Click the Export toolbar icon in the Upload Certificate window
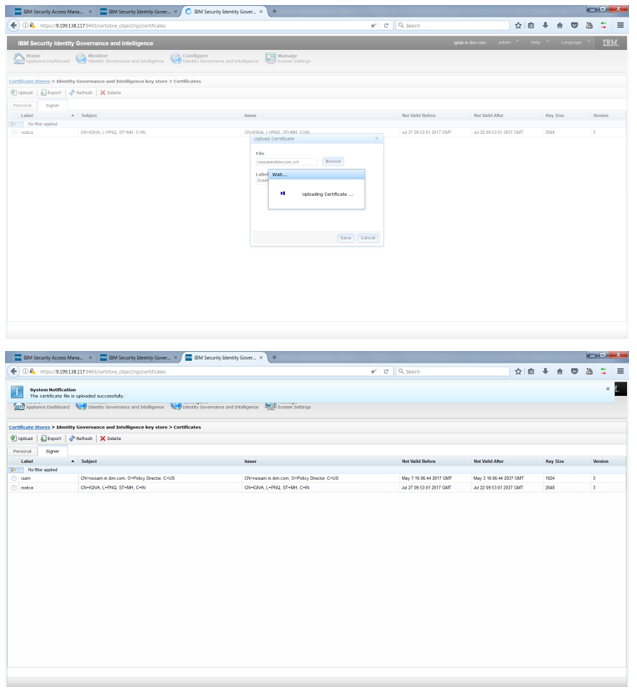This screenshot has height=700, width=637. pos(44,93)
